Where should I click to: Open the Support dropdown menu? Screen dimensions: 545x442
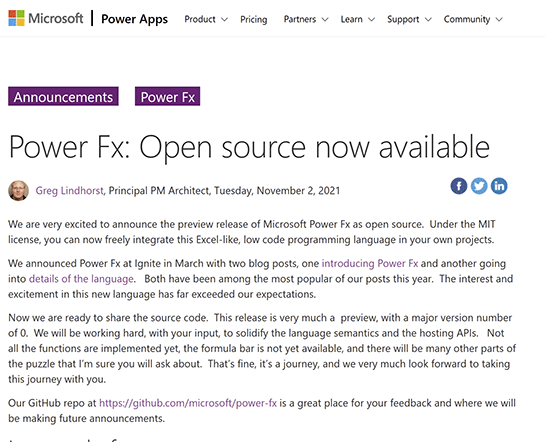[409, 19]
